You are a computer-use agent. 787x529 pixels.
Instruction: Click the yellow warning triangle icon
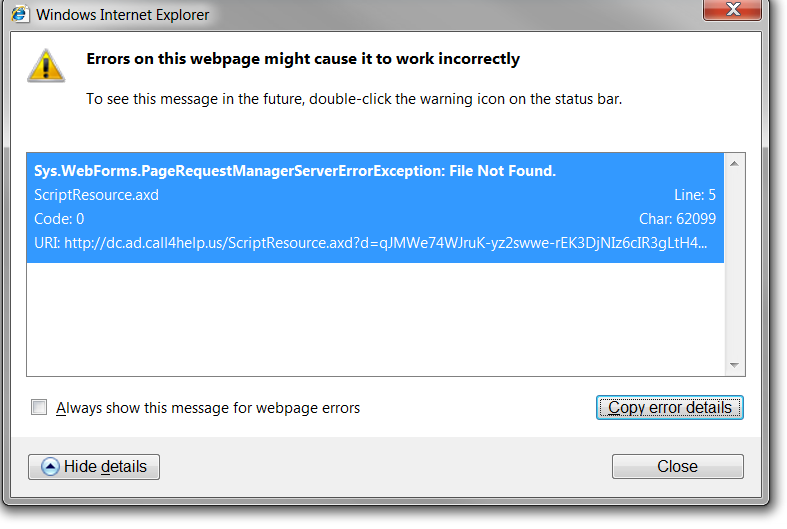click(x=46, y=65)
